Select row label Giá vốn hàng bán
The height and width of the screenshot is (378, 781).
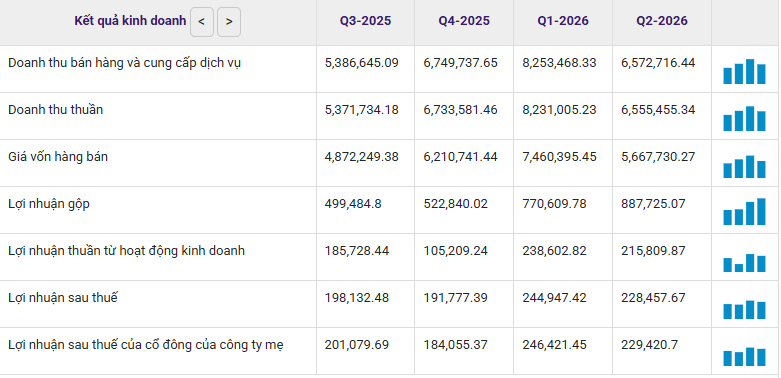(x=58, y=157)
